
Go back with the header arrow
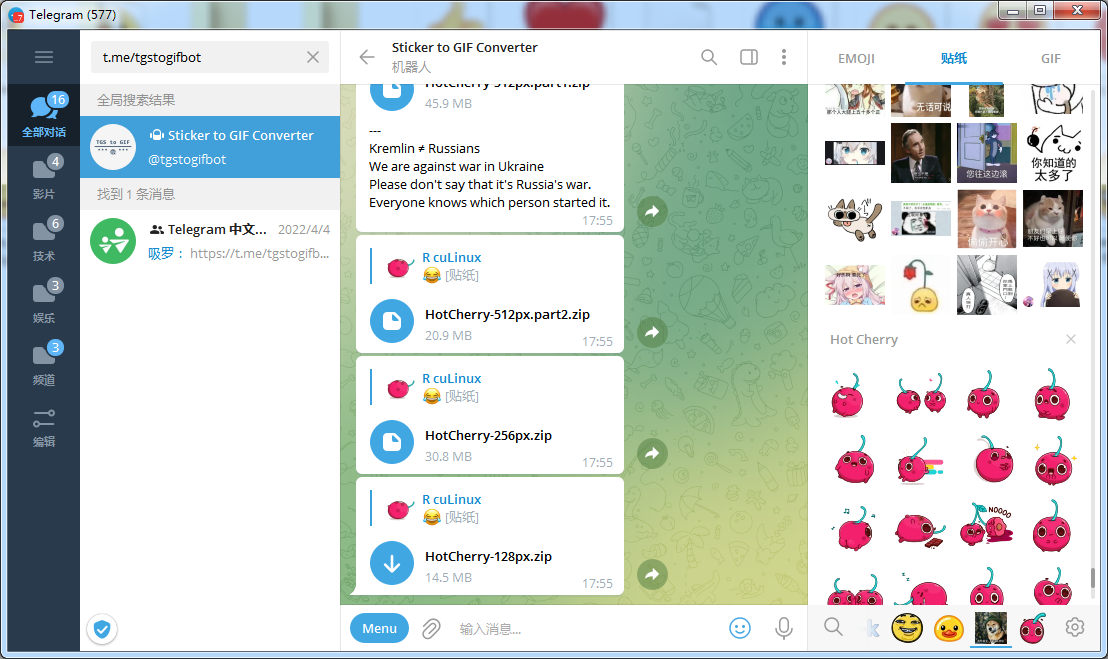coord(367,57)
